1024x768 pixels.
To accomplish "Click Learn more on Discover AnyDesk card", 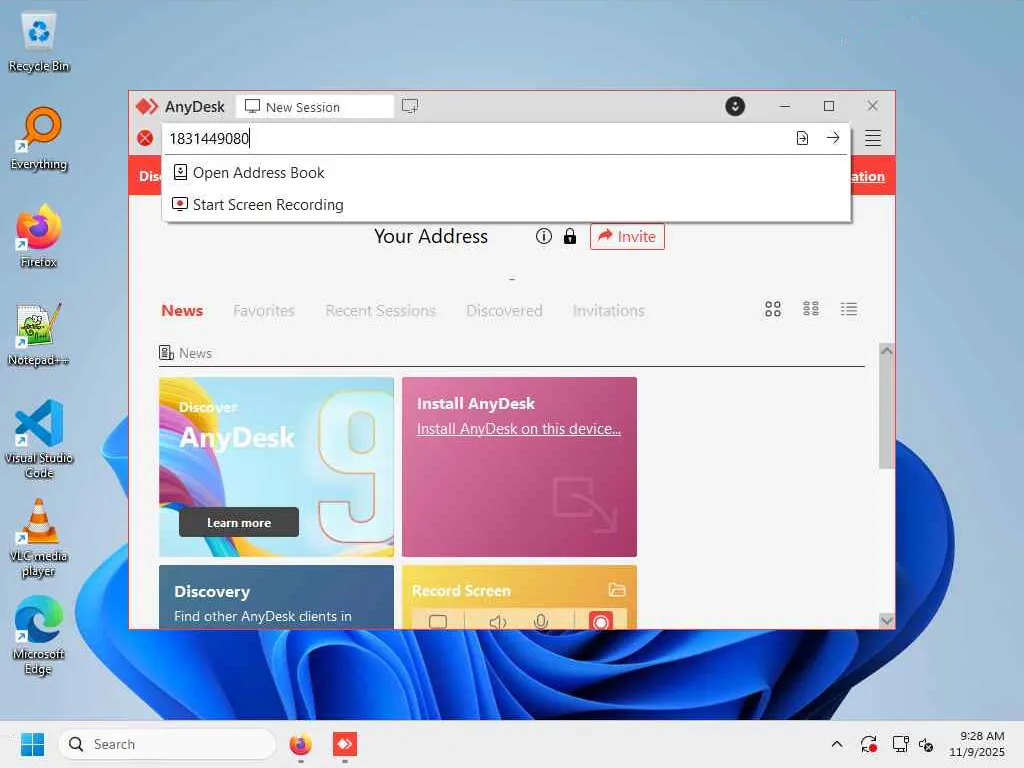I will (x=239, y=522).
